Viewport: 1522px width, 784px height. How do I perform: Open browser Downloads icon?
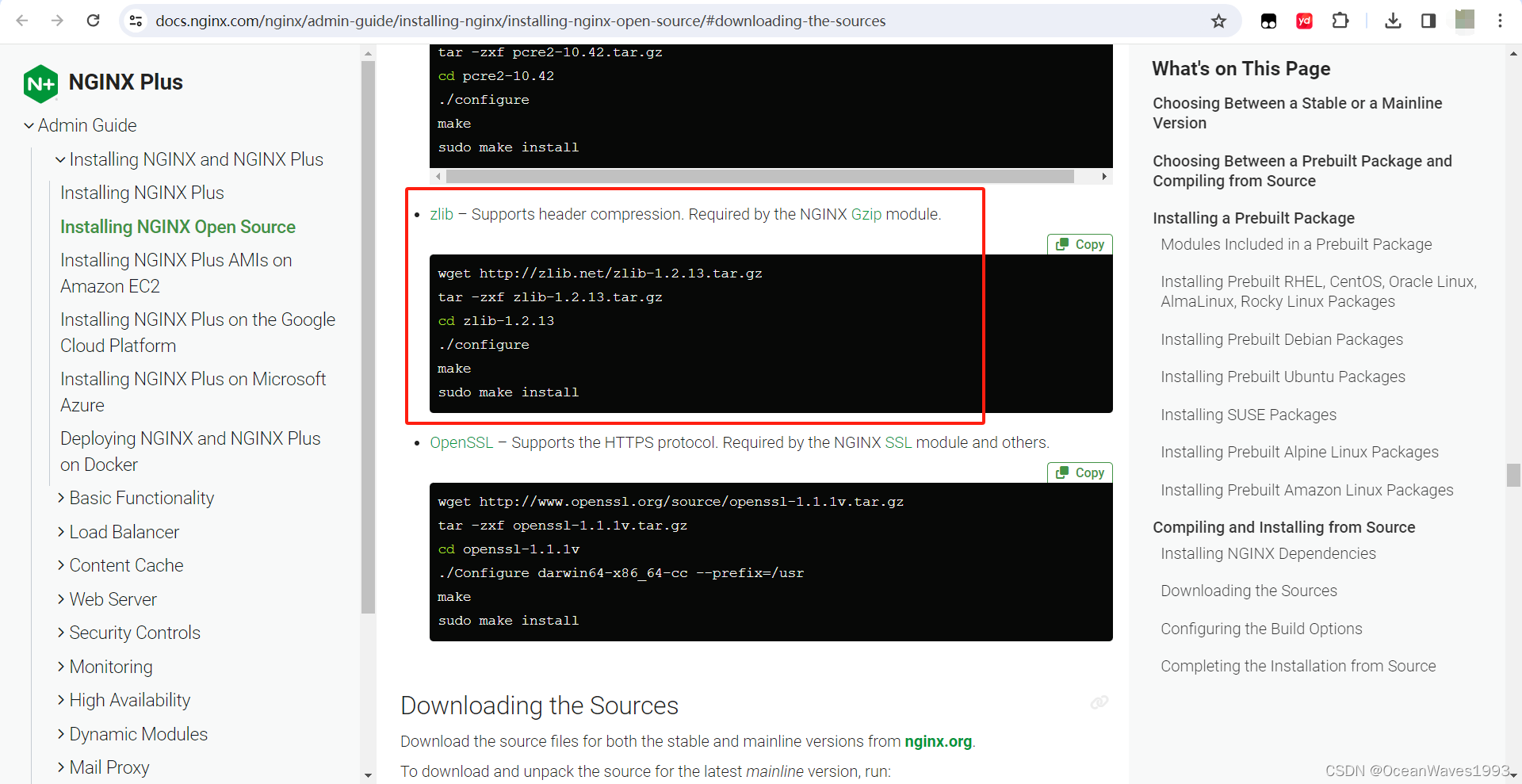point(1393,21)
